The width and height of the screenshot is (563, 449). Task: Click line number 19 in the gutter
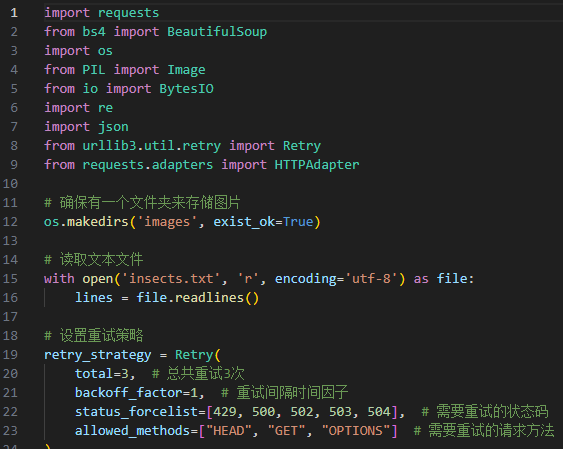[x=10, y=355]
